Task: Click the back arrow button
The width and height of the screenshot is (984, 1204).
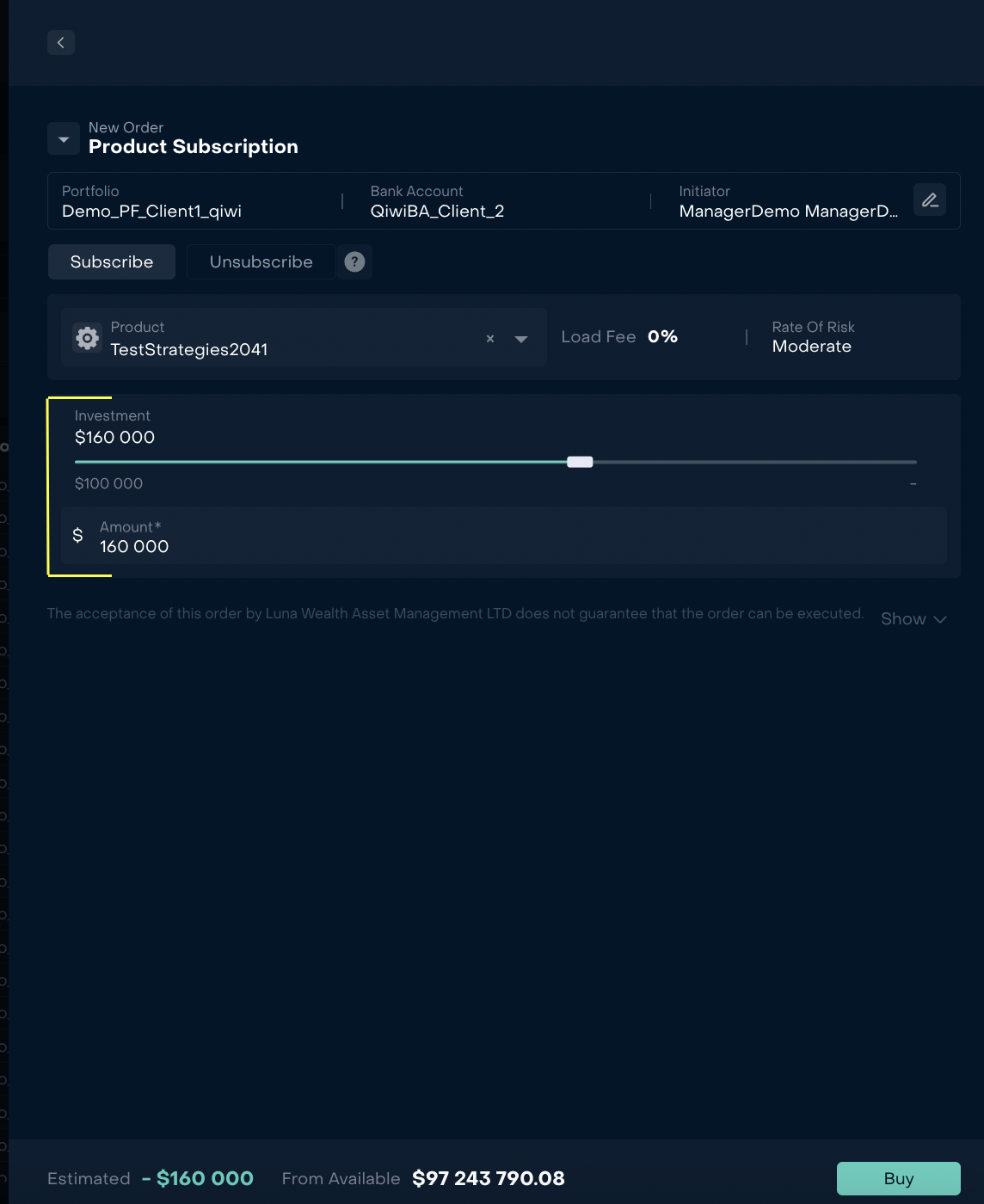Action: point(61,42)
